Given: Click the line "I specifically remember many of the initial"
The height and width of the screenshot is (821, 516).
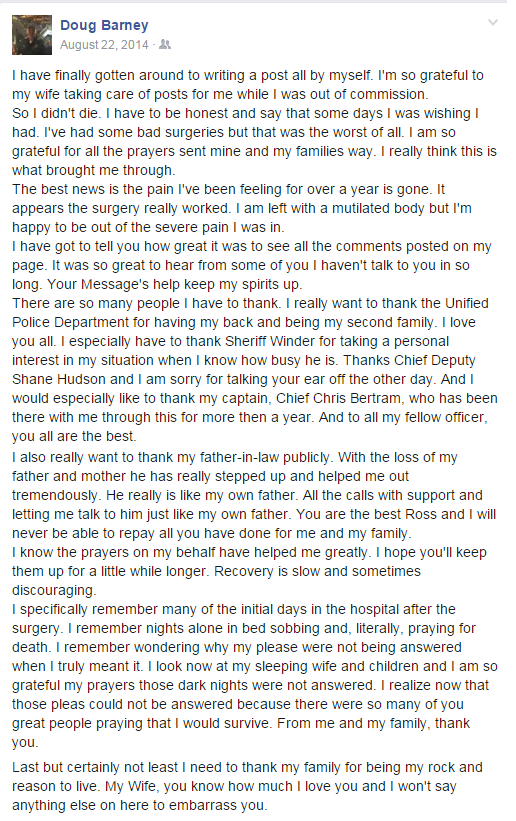Looking at the screenshot, I should (x=234, y=610).
